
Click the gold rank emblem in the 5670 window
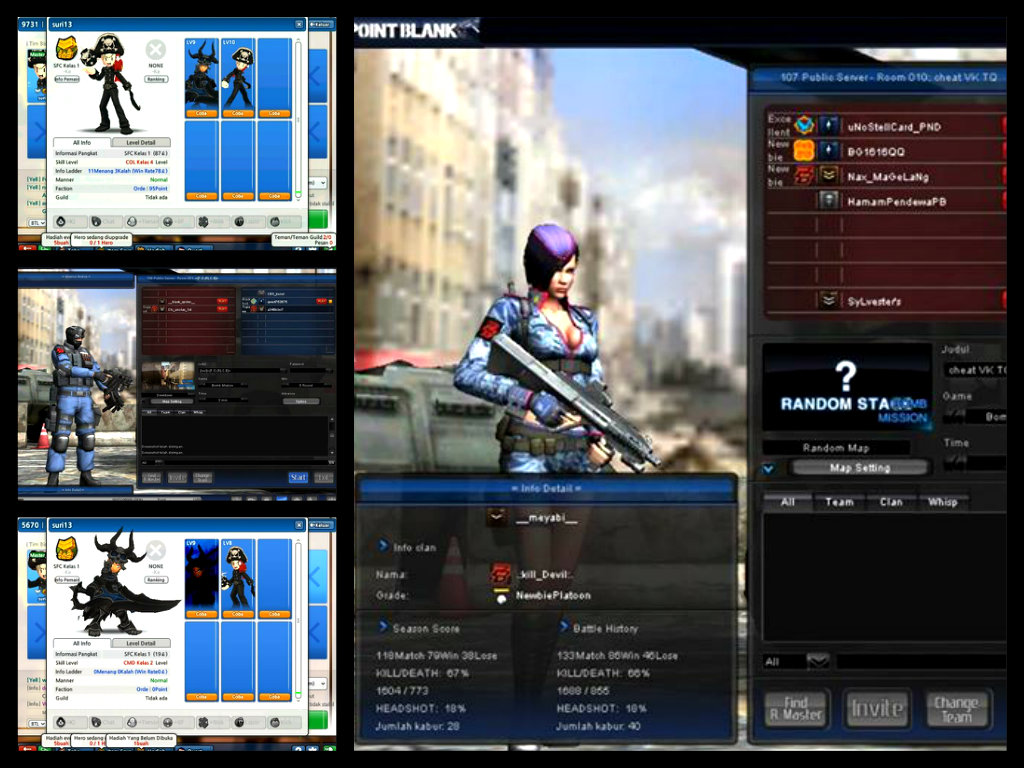(x=66, y=549)
